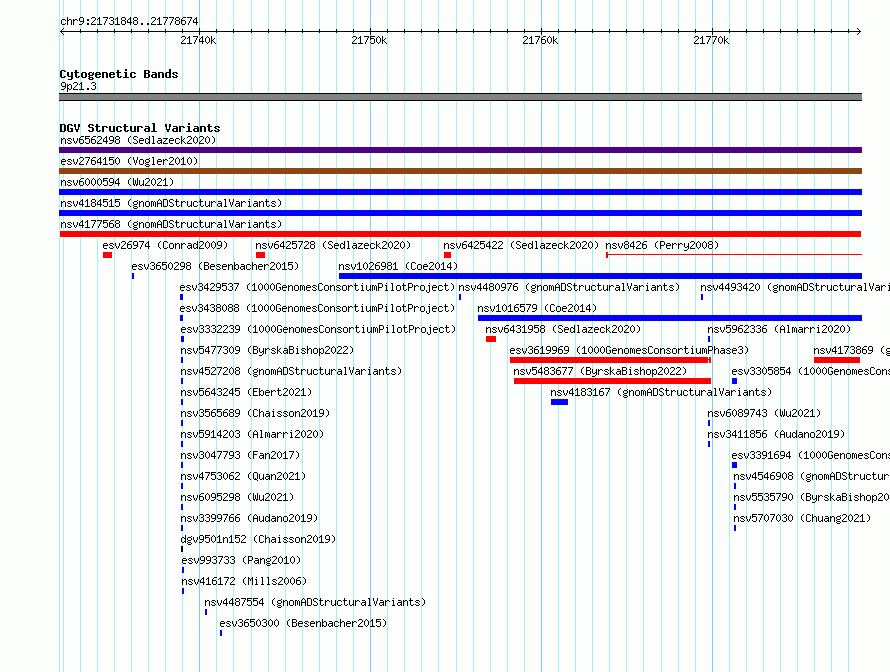This screenshot has width=890, height=672.
Task: Click nsv4527208 gnomAD variant label
Action: click(x=291, y=371)
